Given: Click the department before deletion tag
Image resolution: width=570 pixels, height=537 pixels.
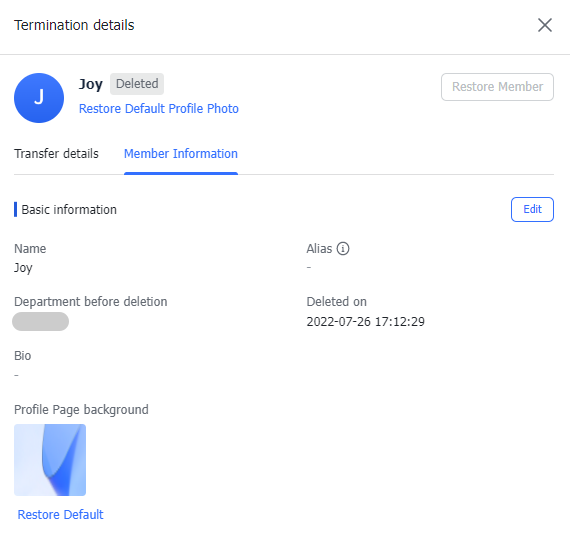Looking at the screenshot, I should [x=40, y=321].
